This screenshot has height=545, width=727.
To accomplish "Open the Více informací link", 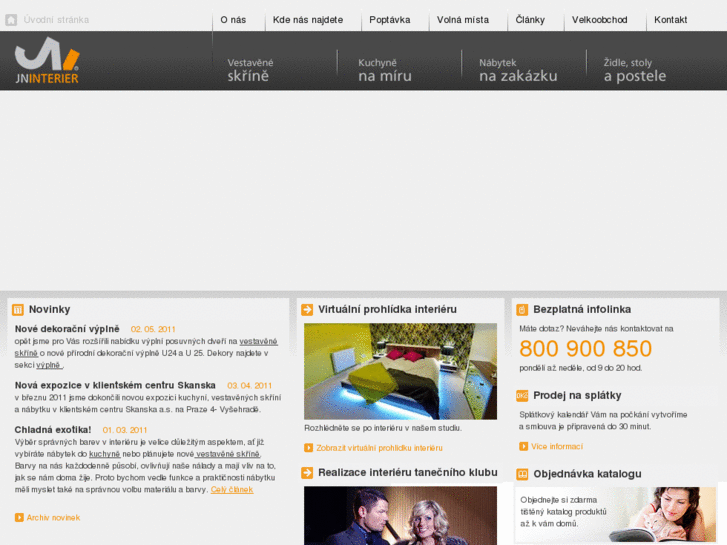I will (x=557, y=447).
